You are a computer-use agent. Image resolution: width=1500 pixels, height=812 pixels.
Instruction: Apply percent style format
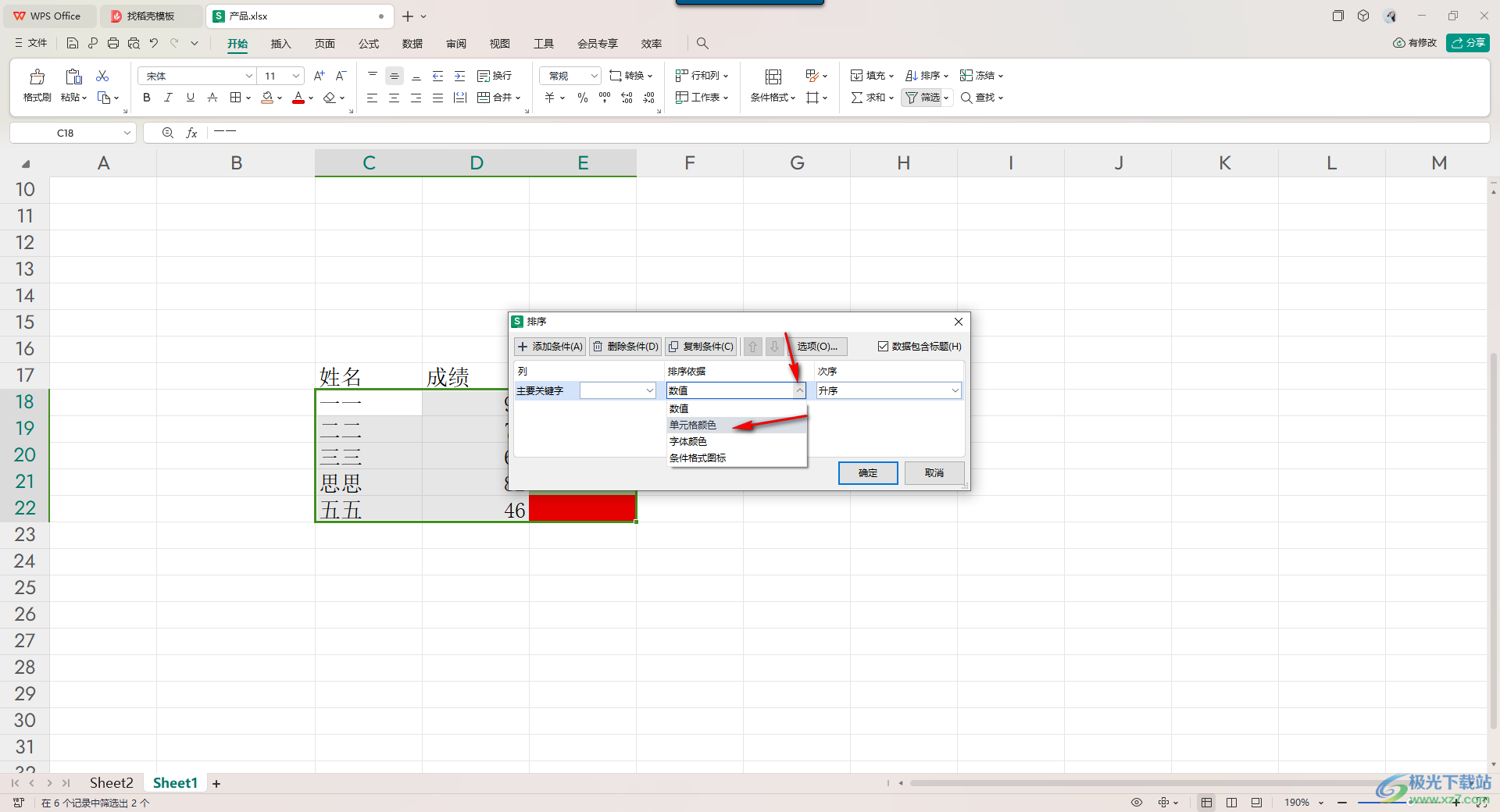click(x=583, y=98)
